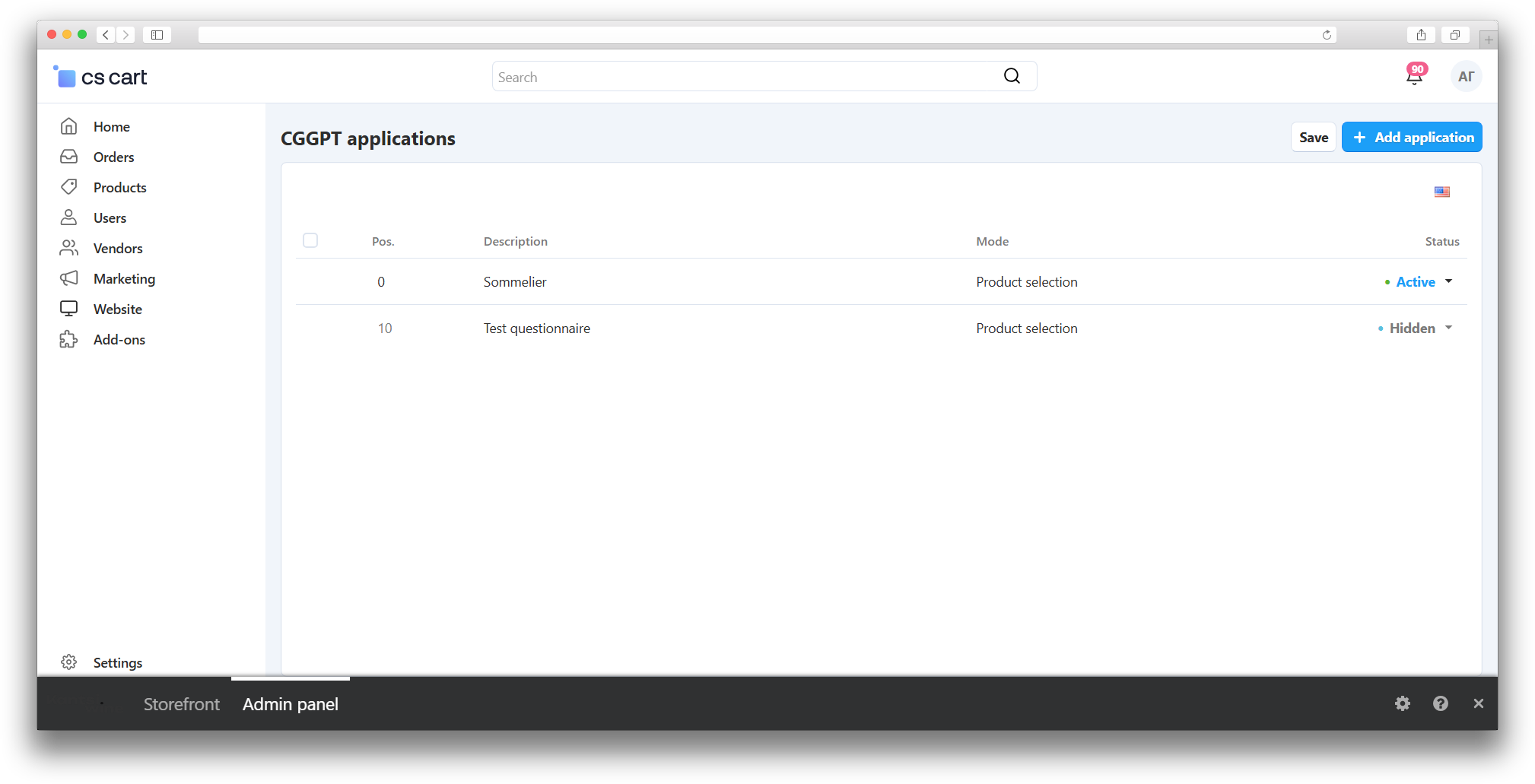Switch to Storefront tab

pyautogui.click(x=182, y=704)
